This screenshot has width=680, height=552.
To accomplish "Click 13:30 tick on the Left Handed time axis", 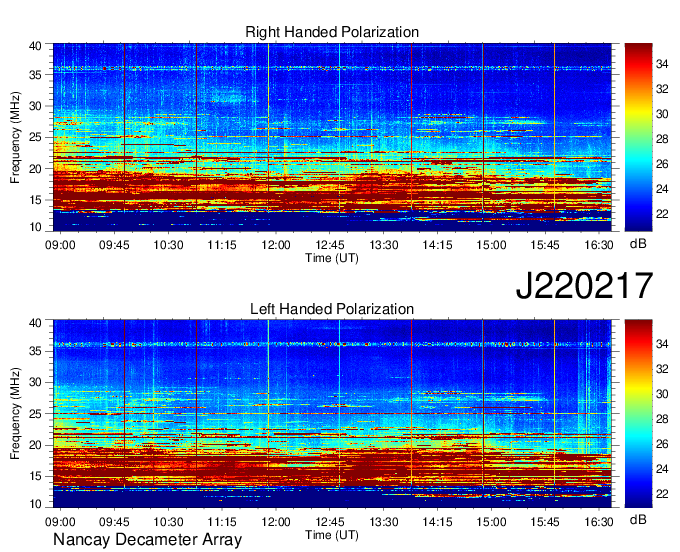I will pos(384,522).
